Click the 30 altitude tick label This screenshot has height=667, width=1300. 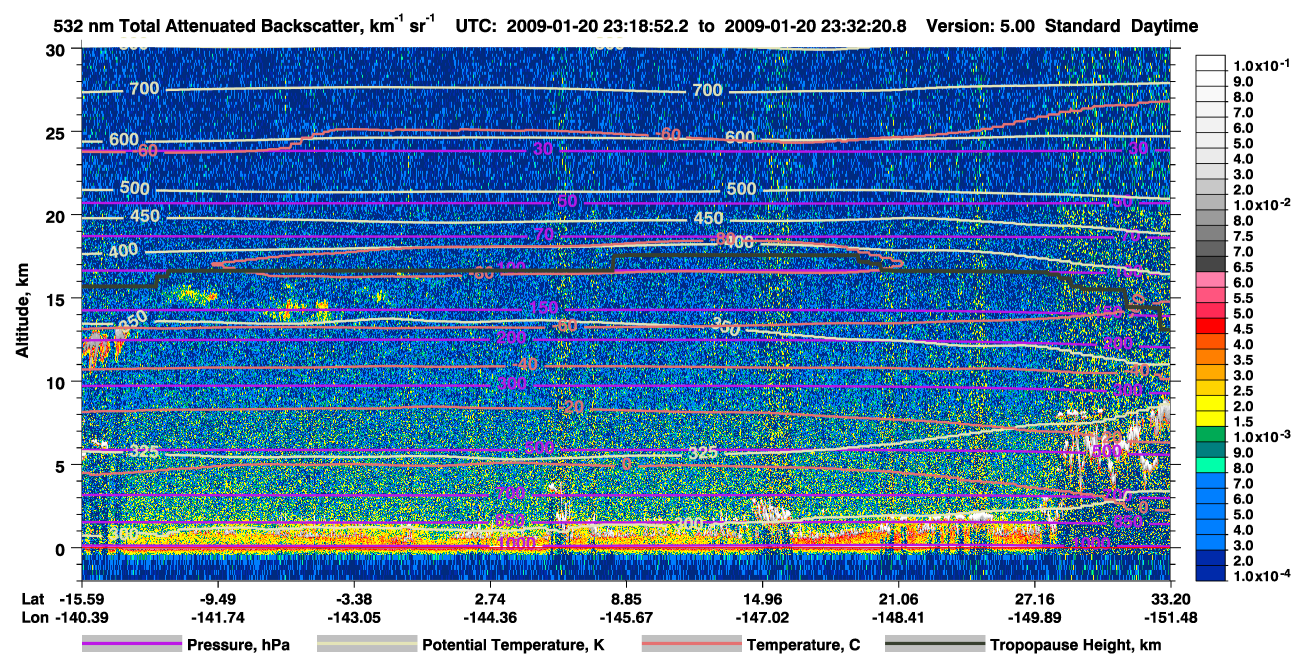[56, 49]
